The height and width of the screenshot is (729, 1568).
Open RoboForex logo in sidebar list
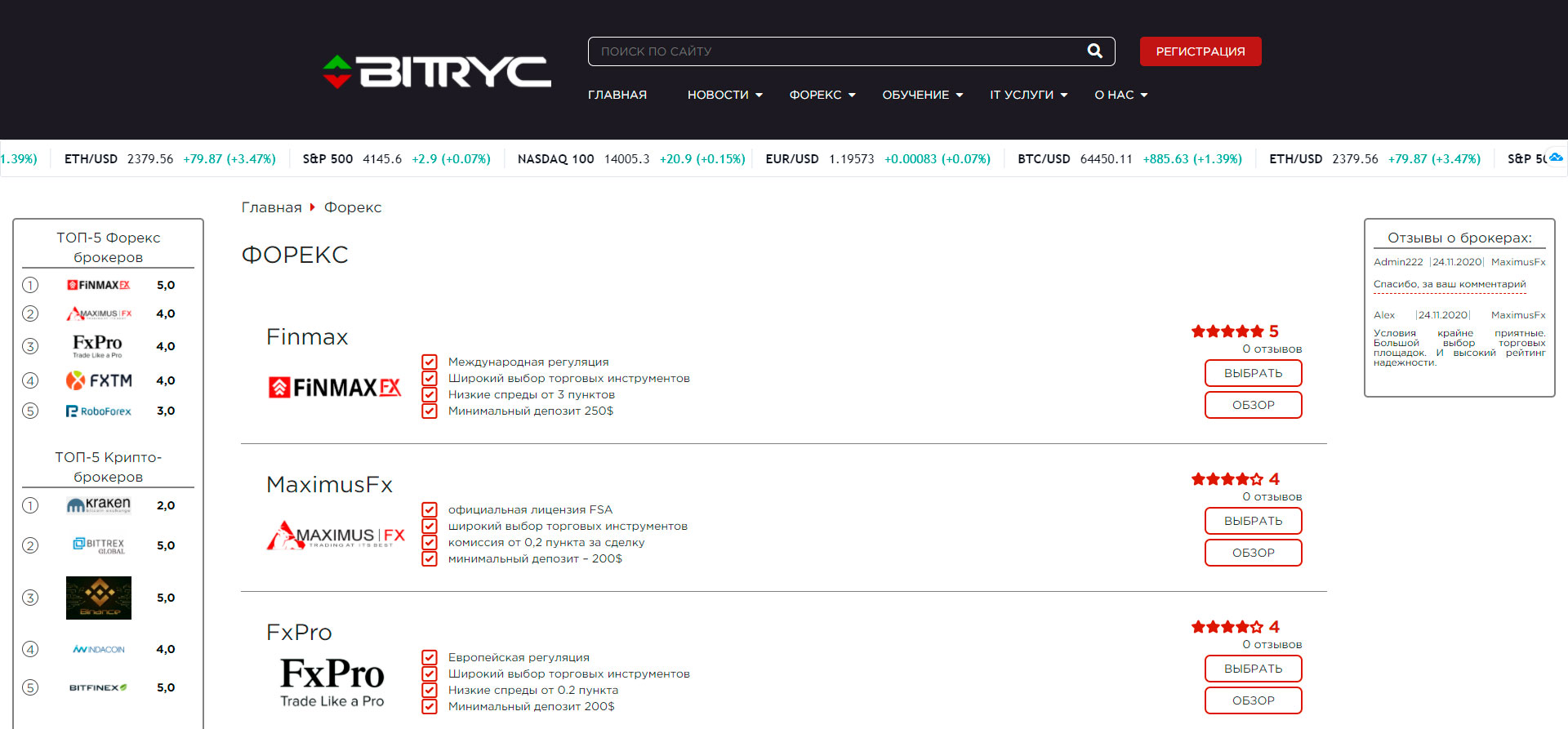(x=99, y=411)
